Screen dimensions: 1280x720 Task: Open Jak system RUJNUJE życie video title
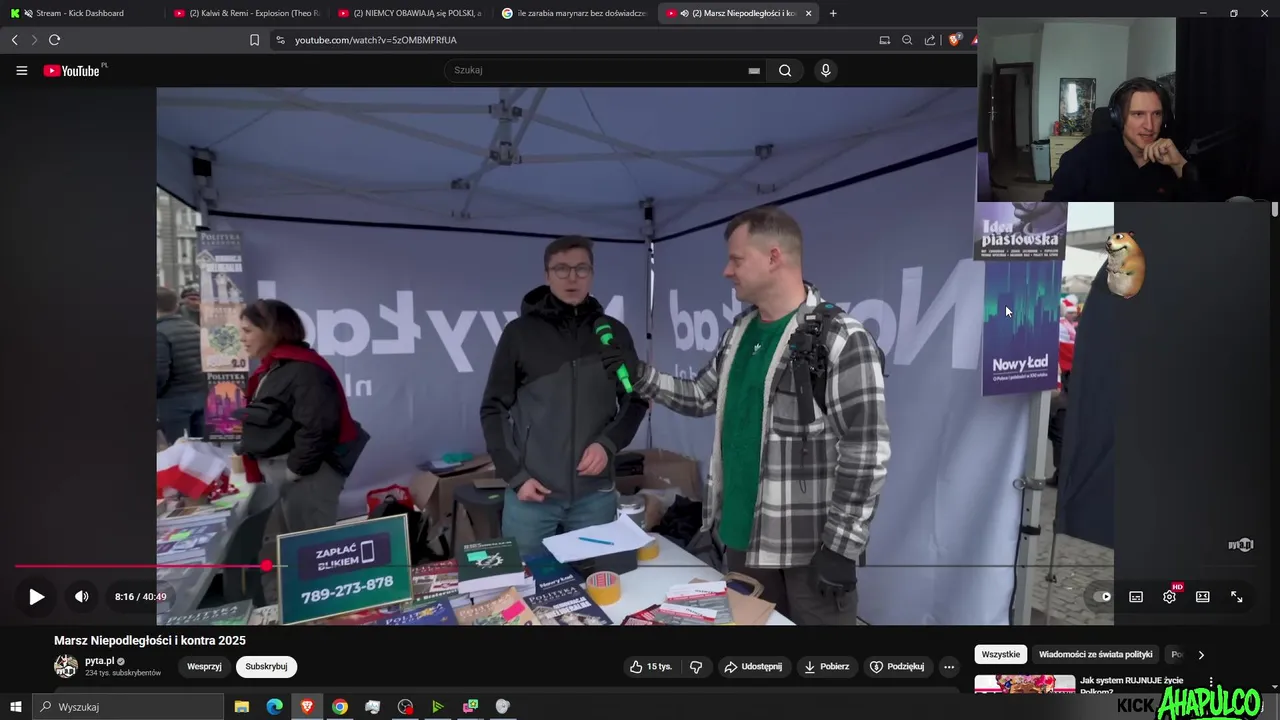tap(1132, 686)
